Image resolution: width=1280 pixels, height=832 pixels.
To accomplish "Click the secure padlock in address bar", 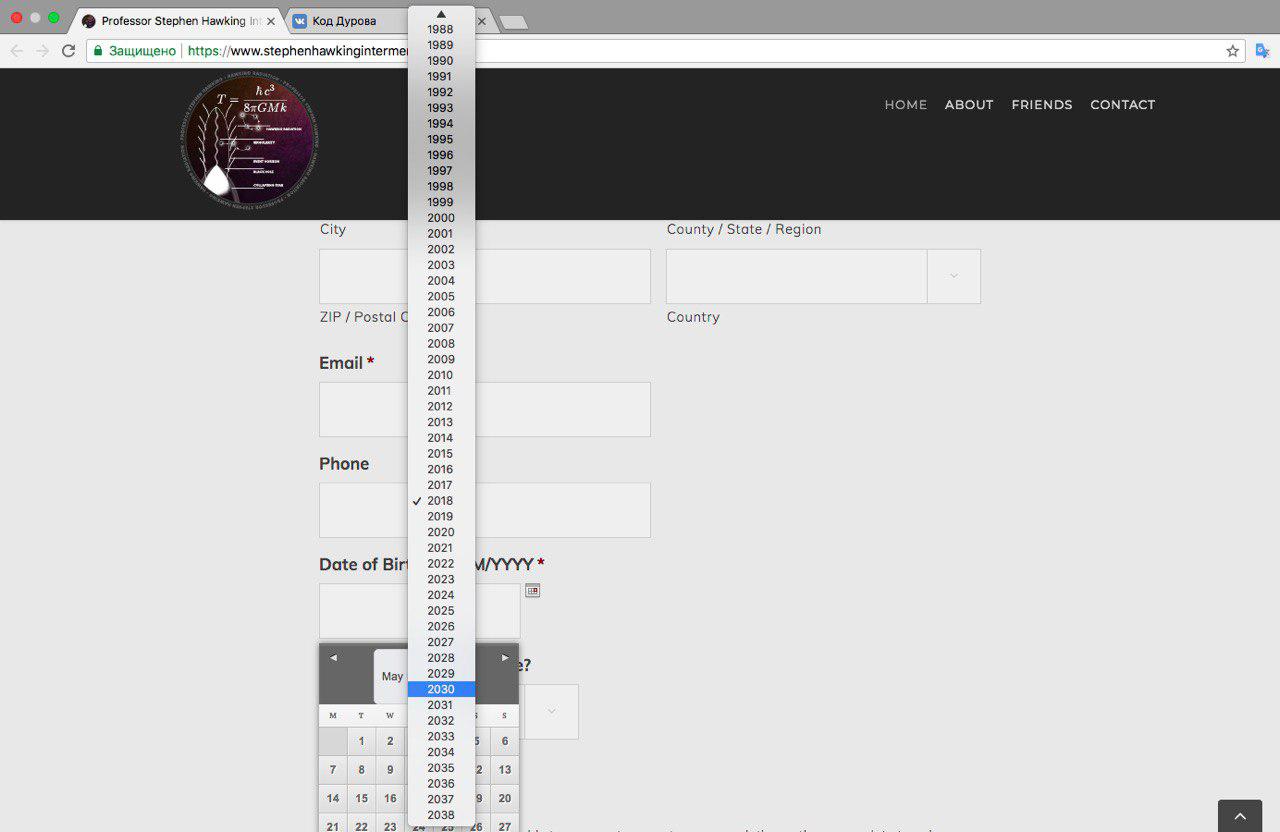I will point(98,51).
